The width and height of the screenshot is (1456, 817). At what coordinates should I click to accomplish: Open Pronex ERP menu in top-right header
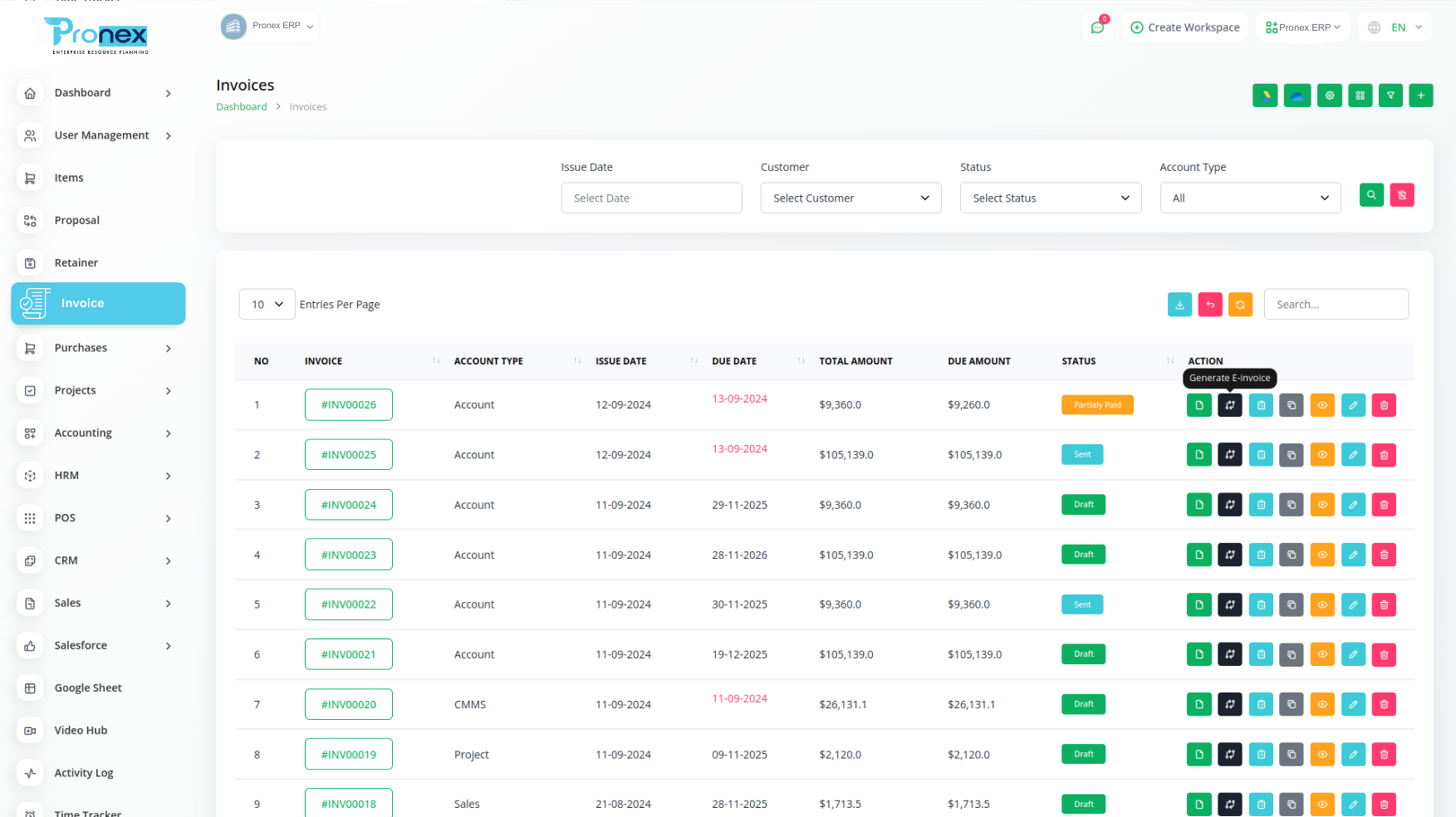[x=1302, y=27]
